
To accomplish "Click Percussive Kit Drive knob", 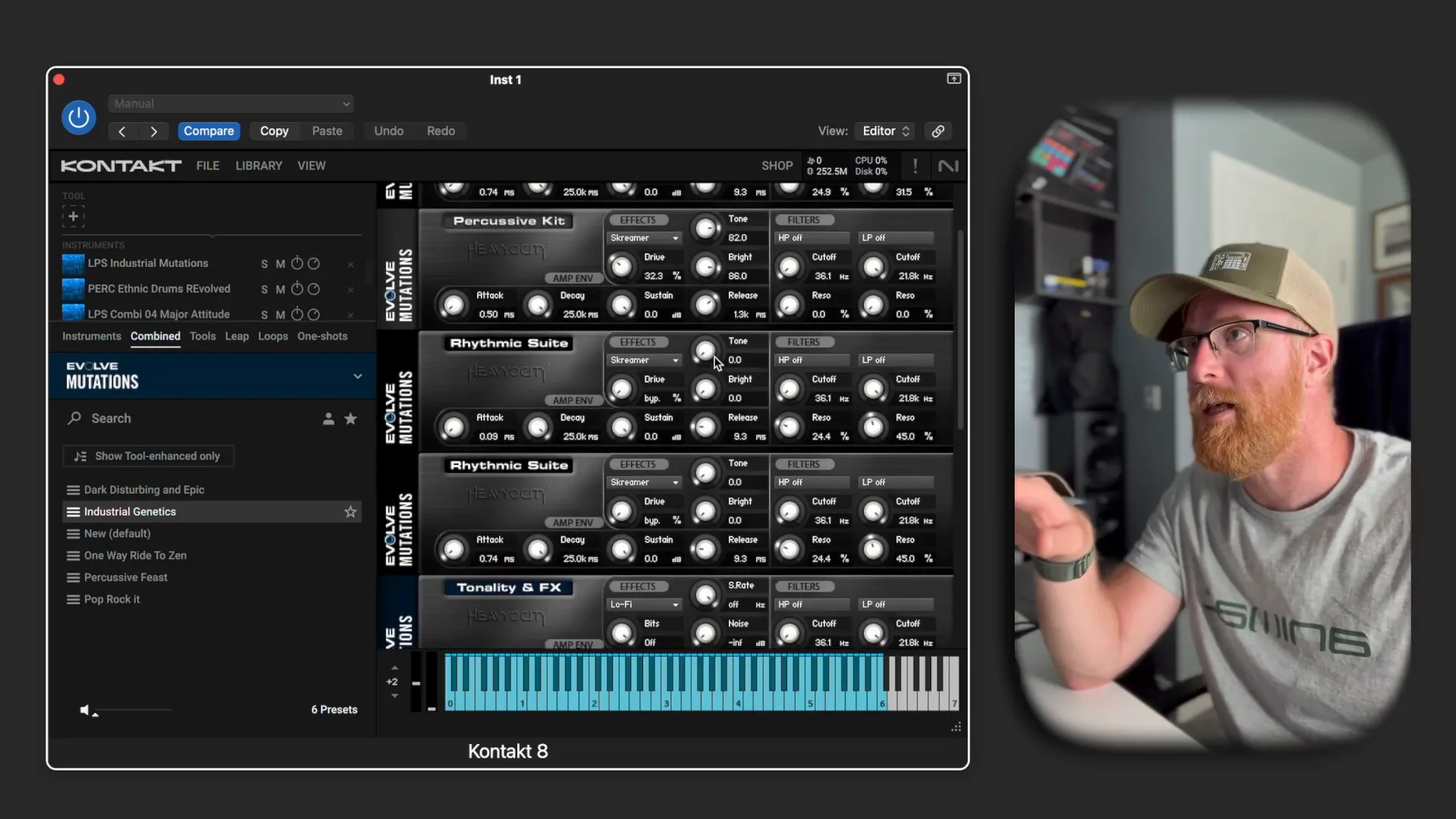I will coord(622,266).
